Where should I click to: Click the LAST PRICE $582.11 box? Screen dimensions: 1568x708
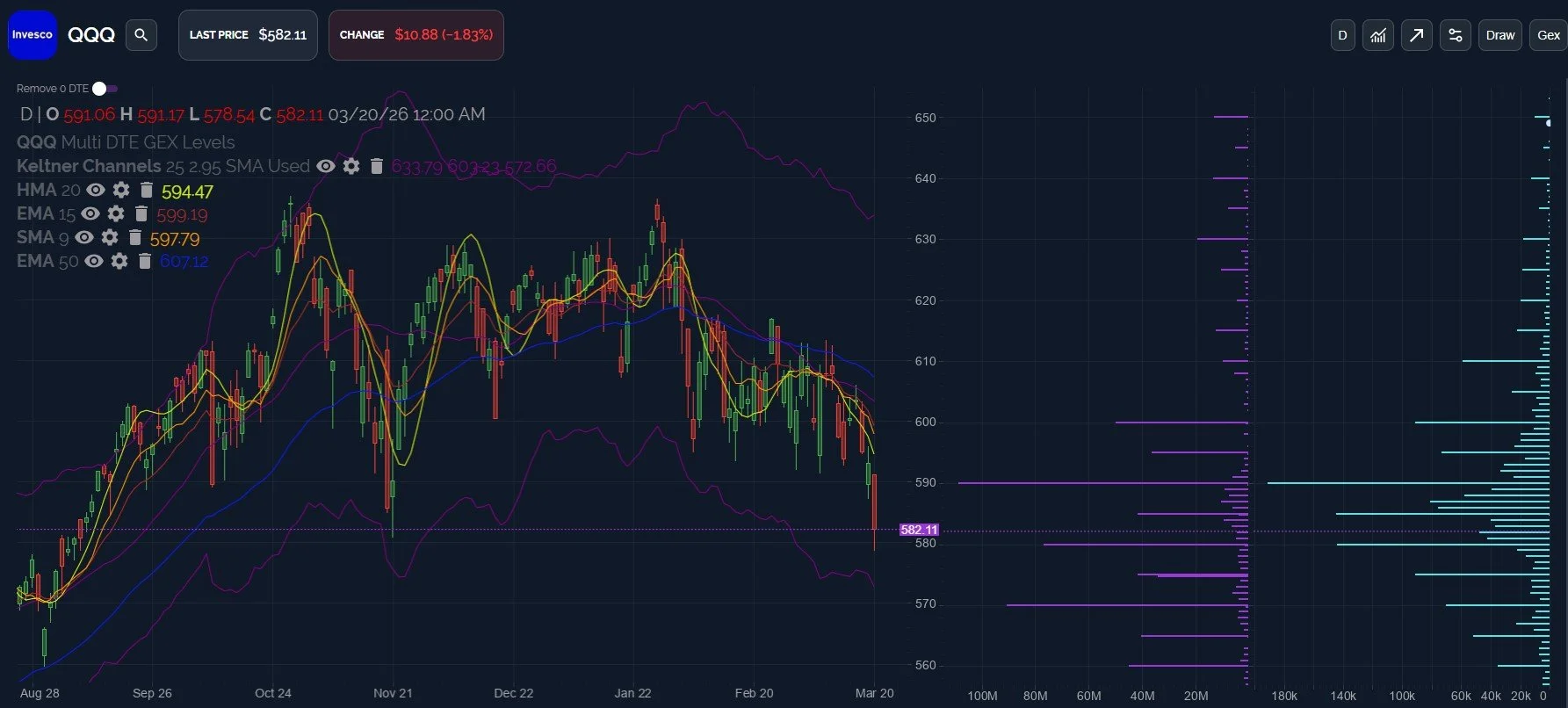pos(248,35)
